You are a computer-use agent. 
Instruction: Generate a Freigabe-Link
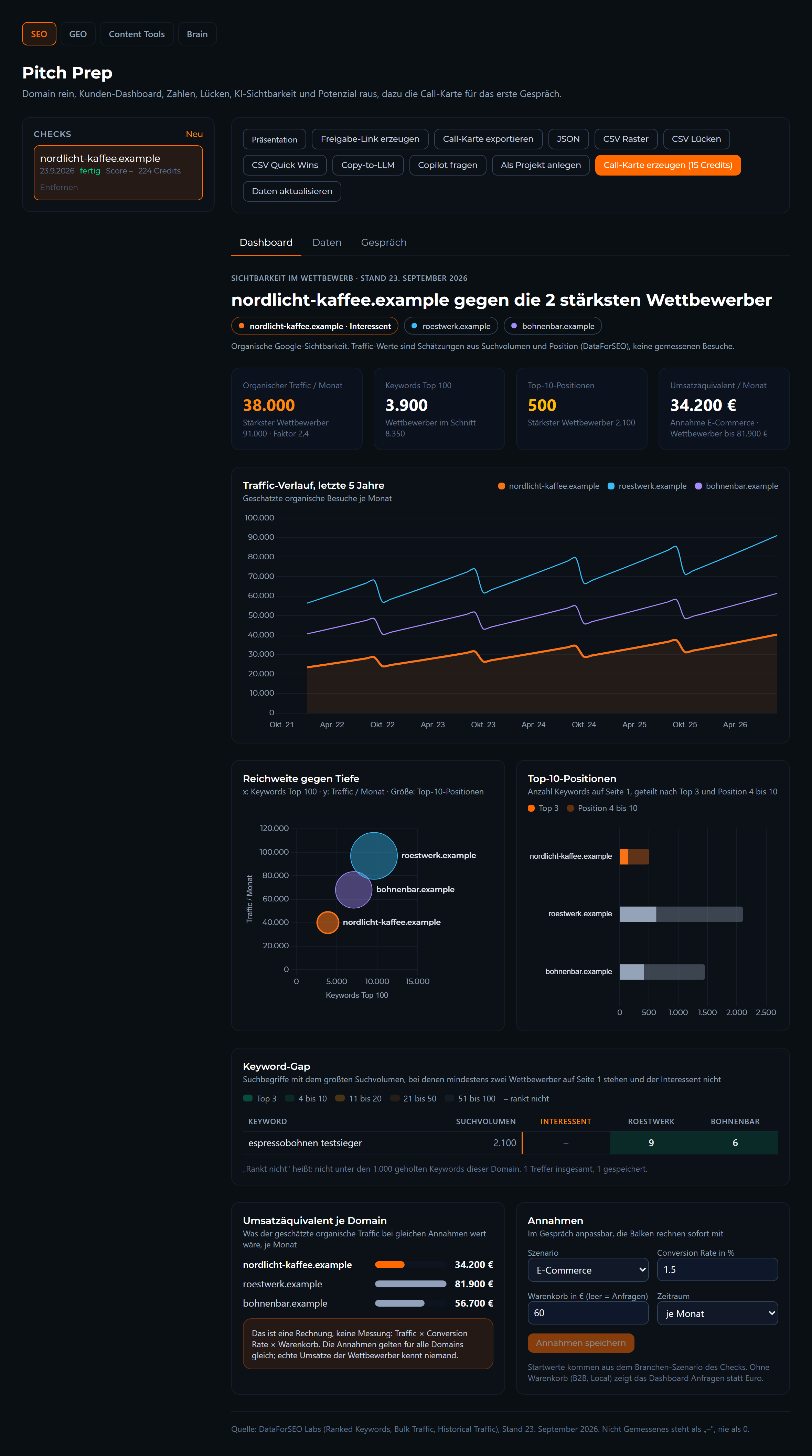(x=370, y=139)
